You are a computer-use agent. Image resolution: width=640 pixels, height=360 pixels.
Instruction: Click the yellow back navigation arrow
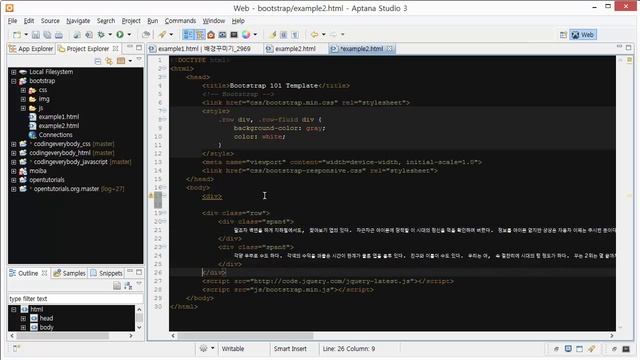[314, 35]
